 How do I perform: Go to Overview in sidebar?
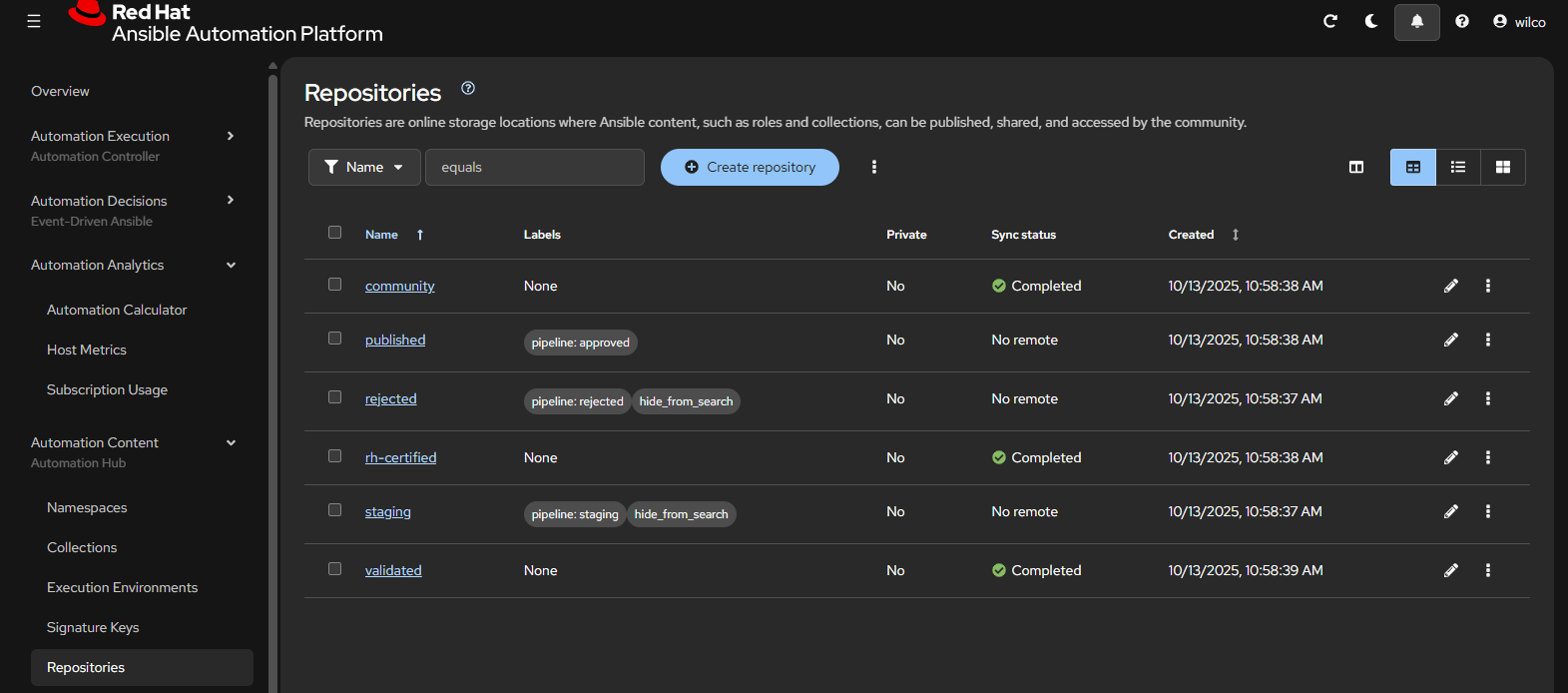(x=60, y=91)
